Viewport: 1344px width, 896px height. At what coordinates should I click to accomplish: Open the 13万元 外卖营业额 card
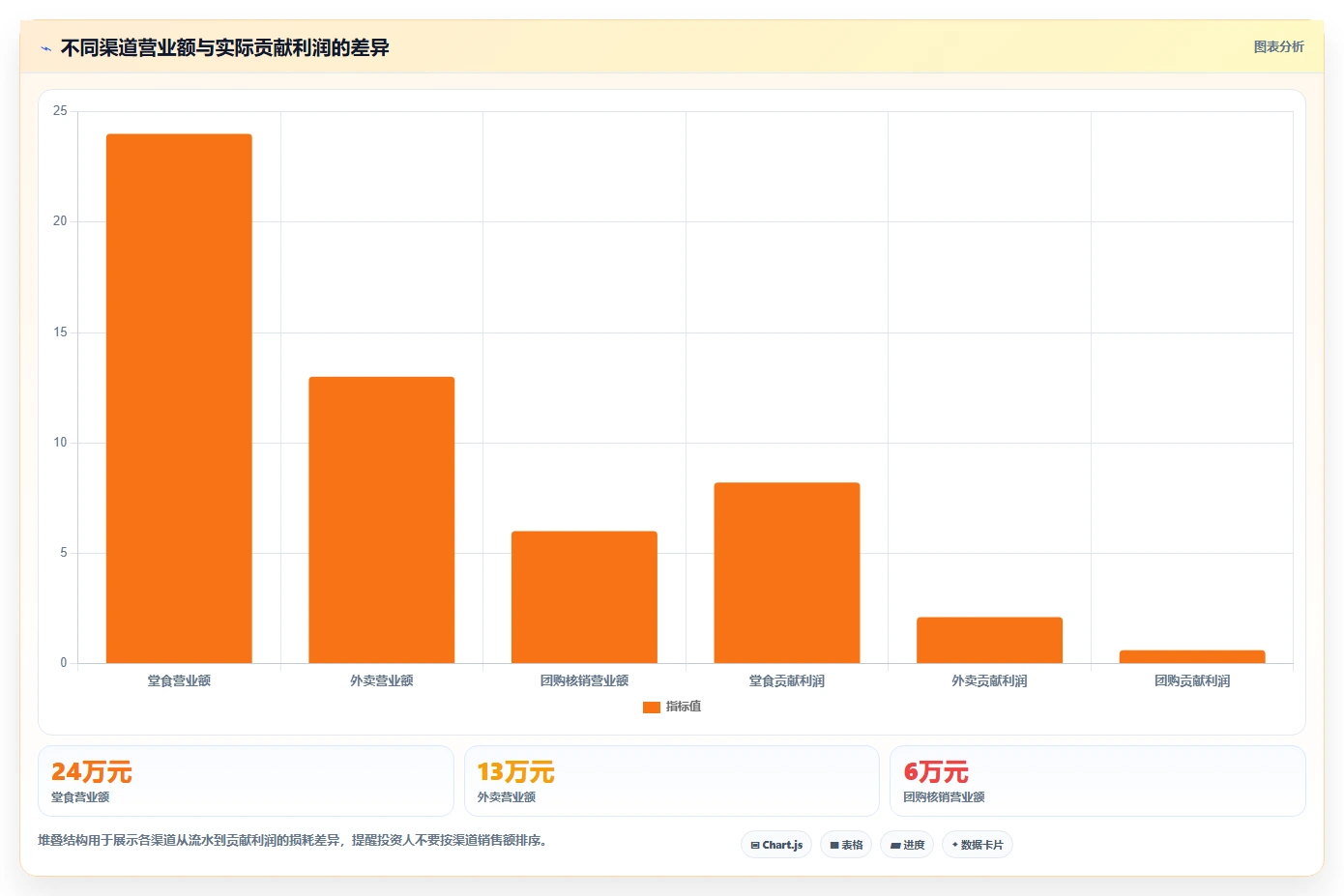pyautogui.click(x=672, y=781)
